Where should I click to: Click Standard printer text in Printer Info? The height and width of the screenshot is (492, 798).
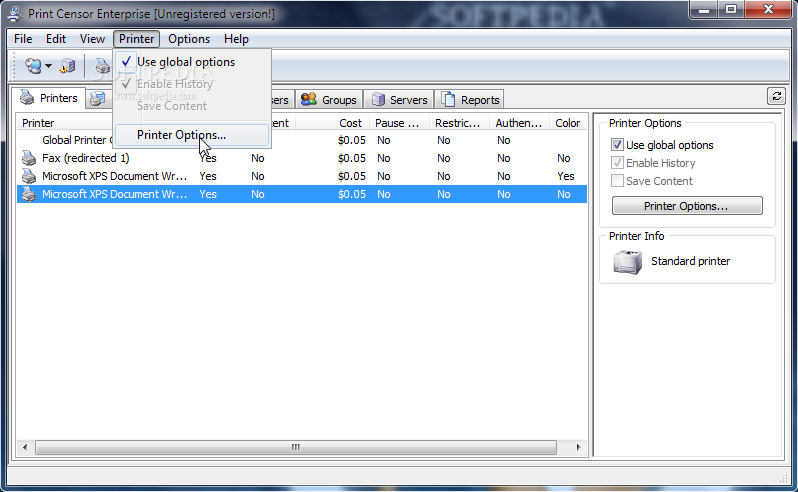point(690,261)
